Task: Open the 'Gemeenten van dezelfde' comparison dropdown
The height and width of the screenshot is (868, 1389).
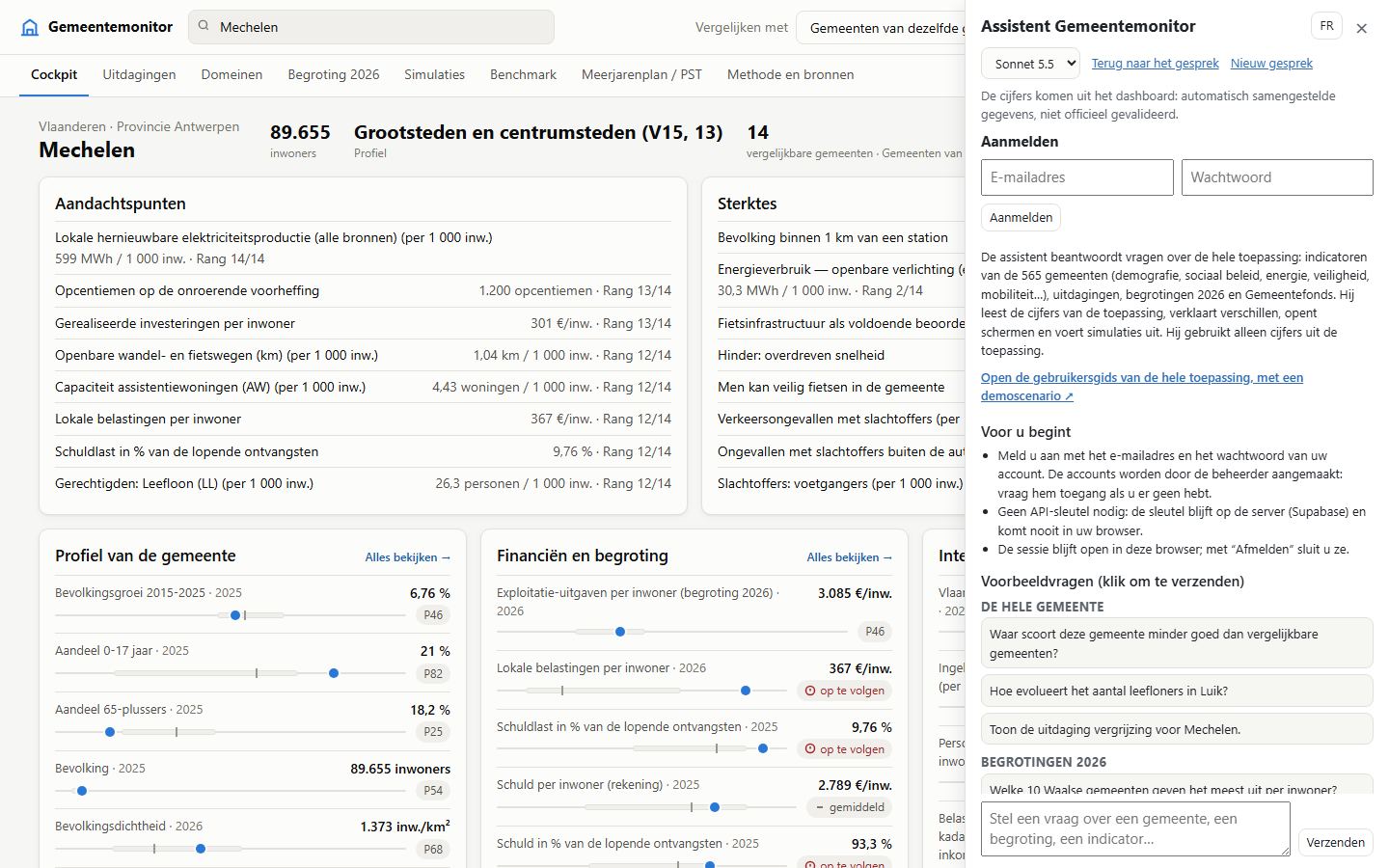Action: (x=882, y=28)
